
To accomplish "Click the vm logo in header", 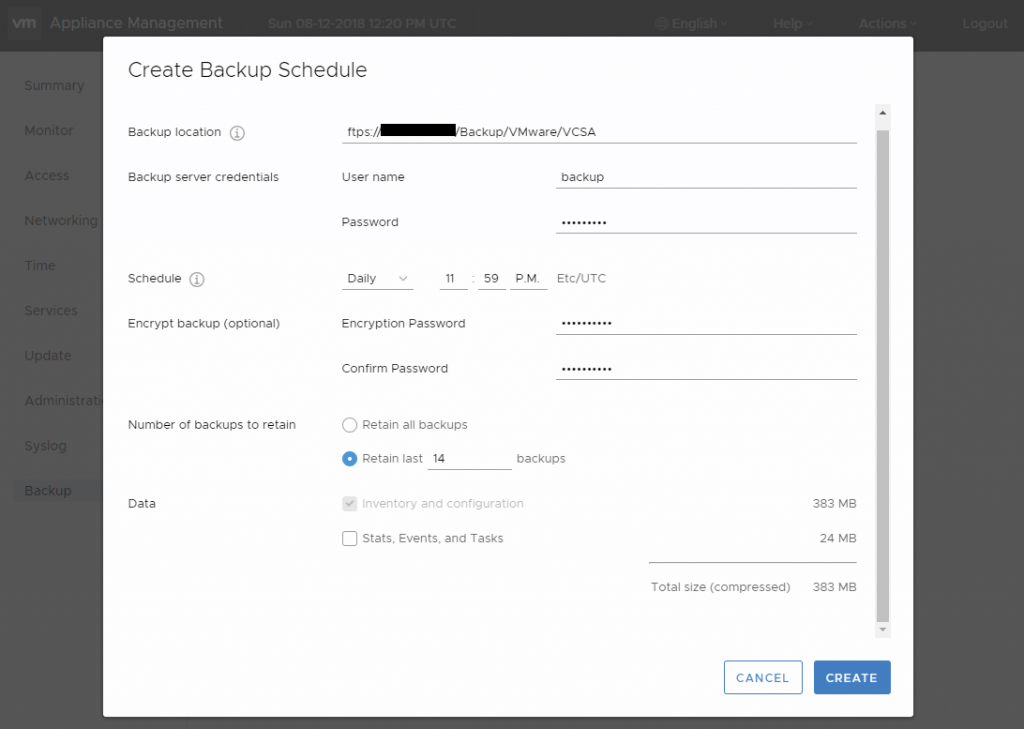I will 24,23.
